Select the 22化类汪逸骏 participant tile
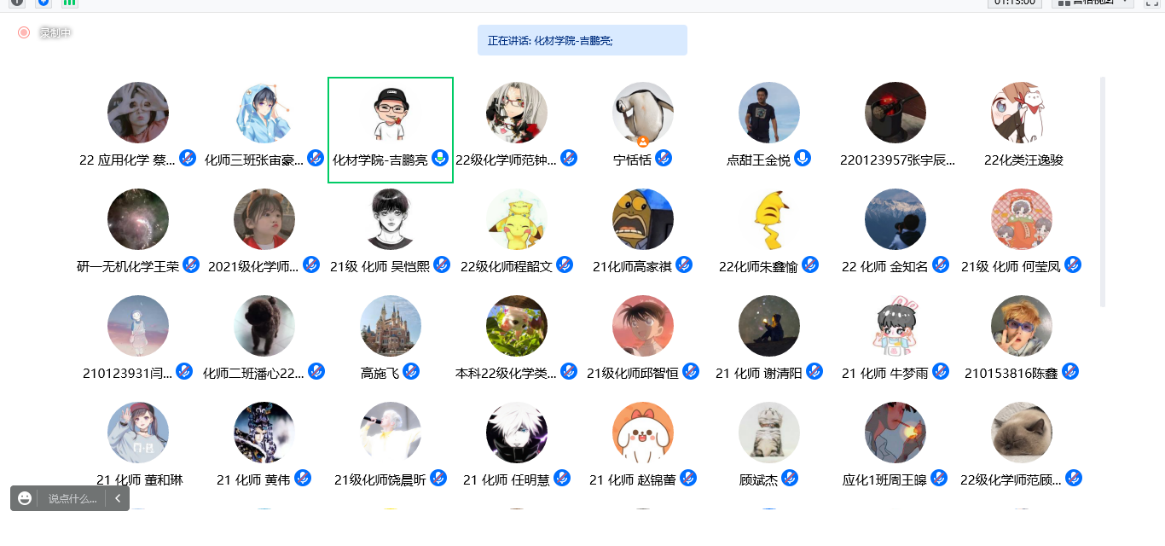The width and height of the screenshot is (1165, 546). coord(1022,125)
